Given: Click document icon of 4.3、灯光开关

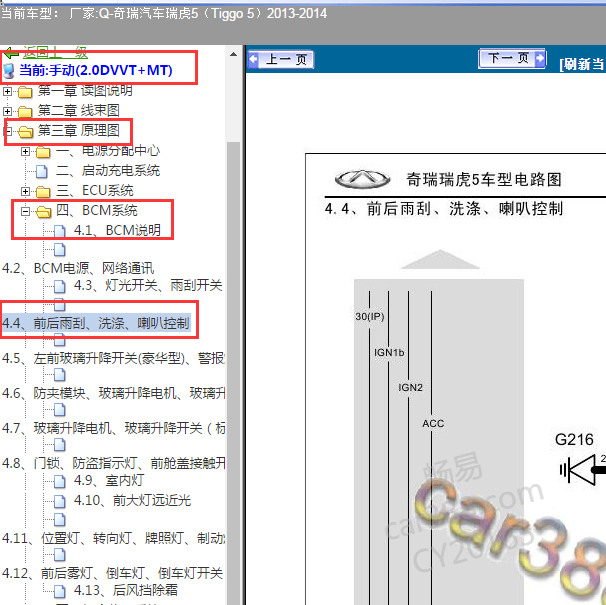Looking at the screenshot, I should [60, 286].
